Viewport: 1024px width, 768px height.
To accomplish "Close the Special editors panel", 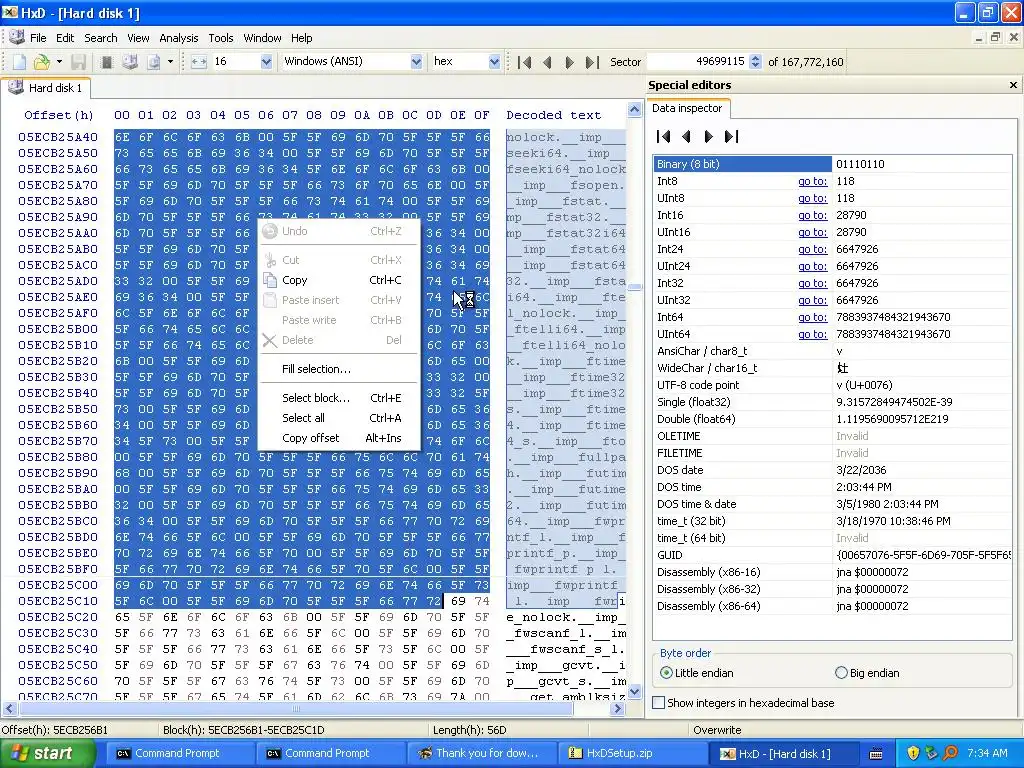I will pos(1013,85).
